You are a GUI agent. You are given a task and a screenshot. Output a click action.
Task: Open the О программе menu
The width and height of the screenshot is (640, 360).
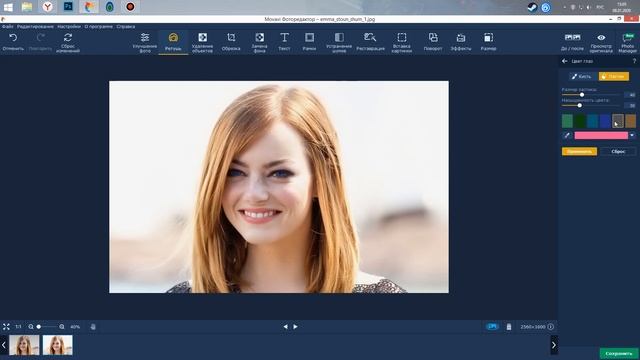[x=98, y=27]
